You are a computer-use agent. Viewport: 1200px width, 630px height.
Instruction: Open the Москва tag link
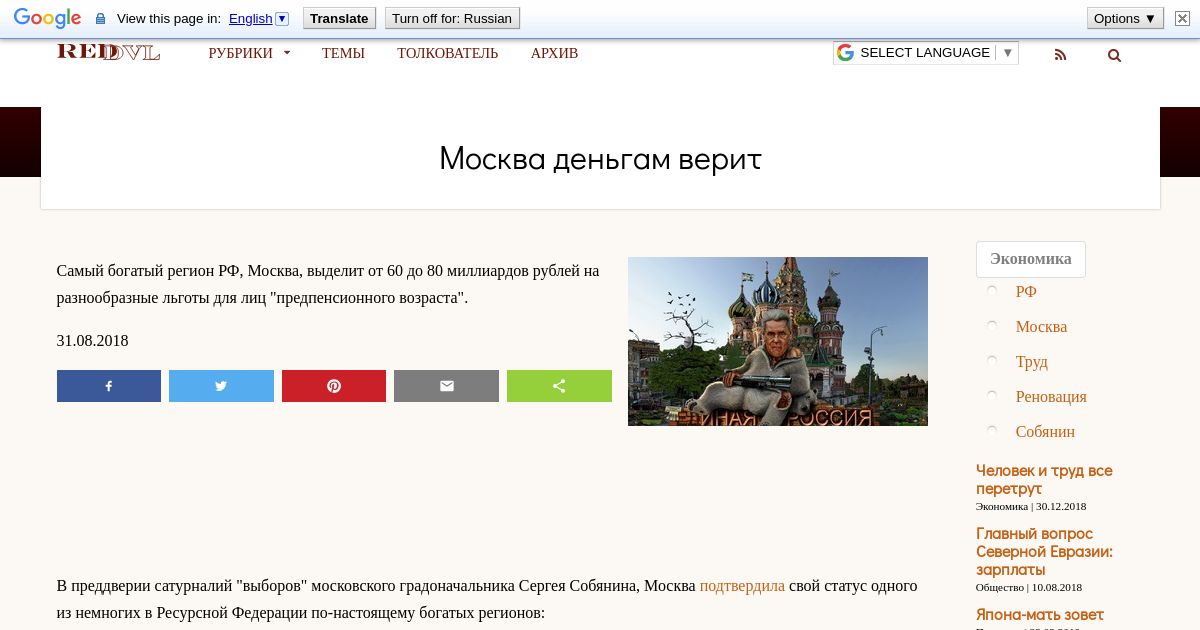(1041, 327)
